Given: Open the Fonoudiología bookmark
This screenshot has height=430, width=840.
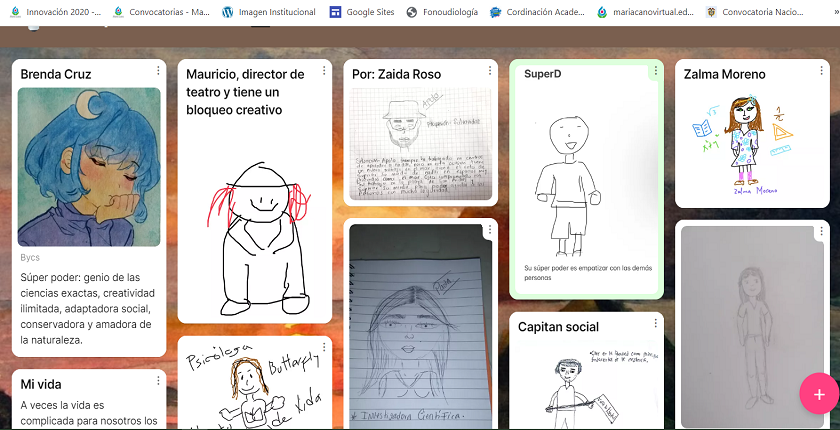Looking at the screenshot, I should (x=442, y=12).
